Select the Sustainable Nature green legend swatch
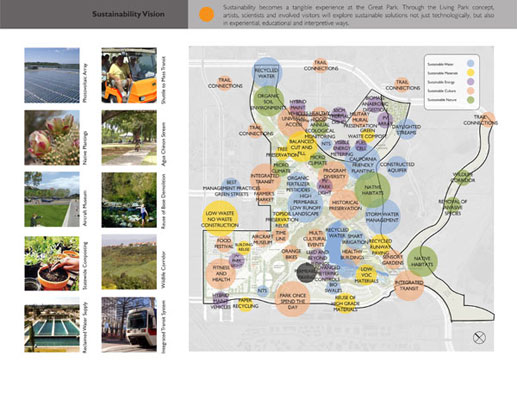 [470, 100]
